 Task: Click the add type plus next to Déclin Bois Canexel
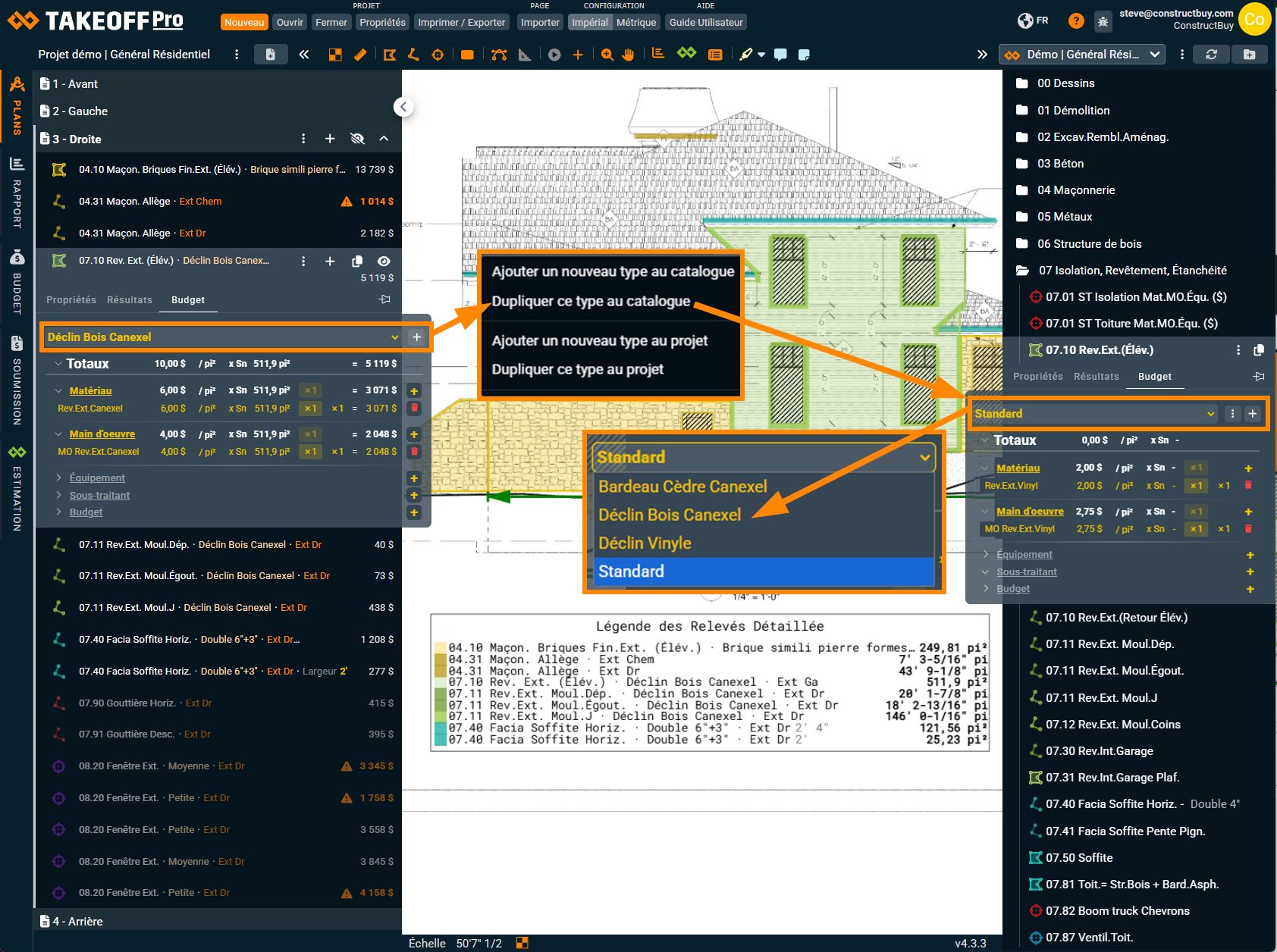point(416,337)
